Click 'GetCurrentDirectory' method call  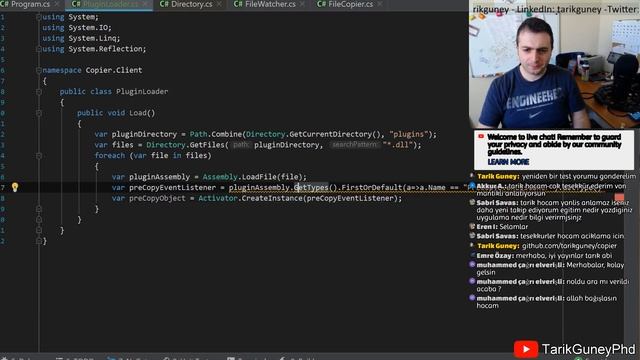[x=331, y=134]
